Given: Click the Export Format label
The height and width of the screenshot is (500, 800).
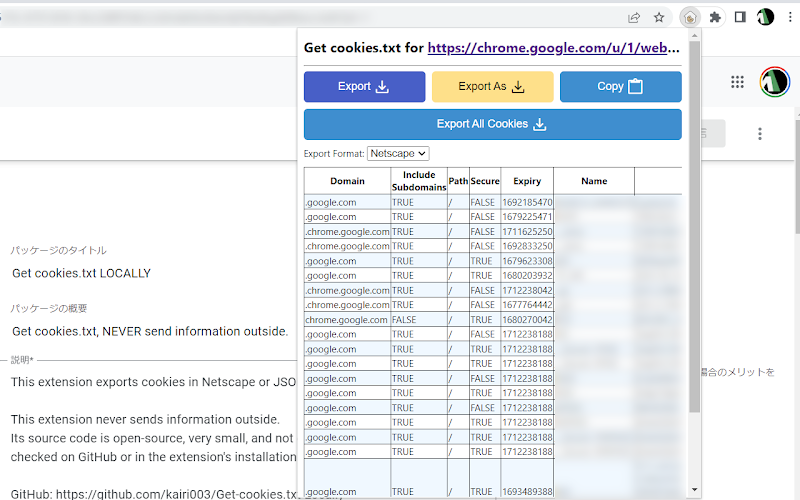Looking at the screenshot, I should pos(334,154).
